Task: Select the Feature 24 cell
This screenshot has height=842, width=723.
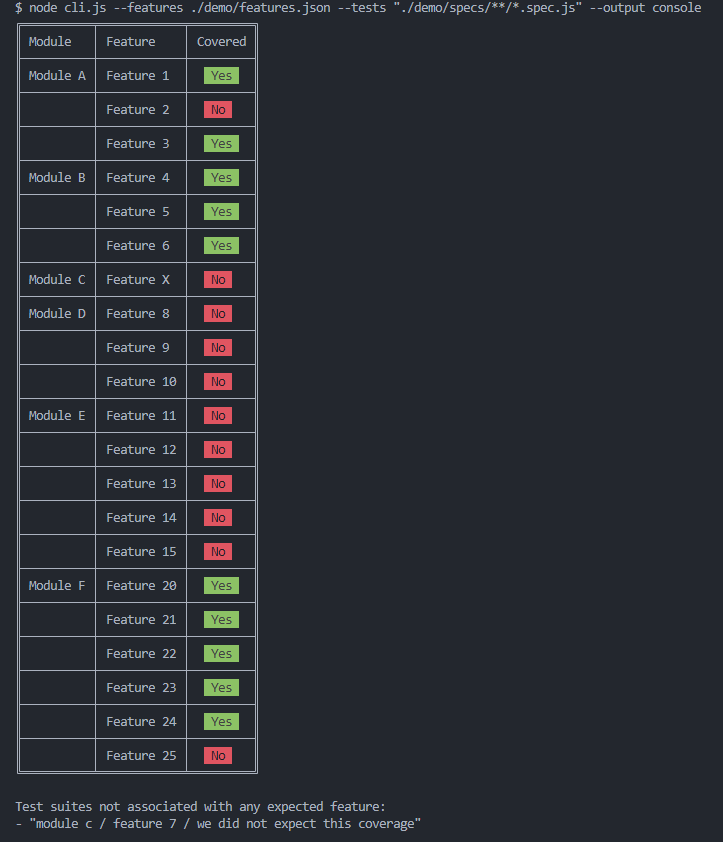Action: 141,722
